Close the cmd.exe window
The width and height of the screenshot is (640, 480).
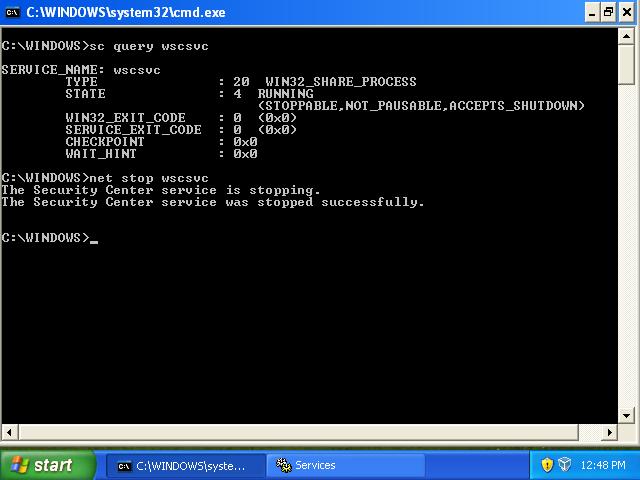tap(627, 13)
